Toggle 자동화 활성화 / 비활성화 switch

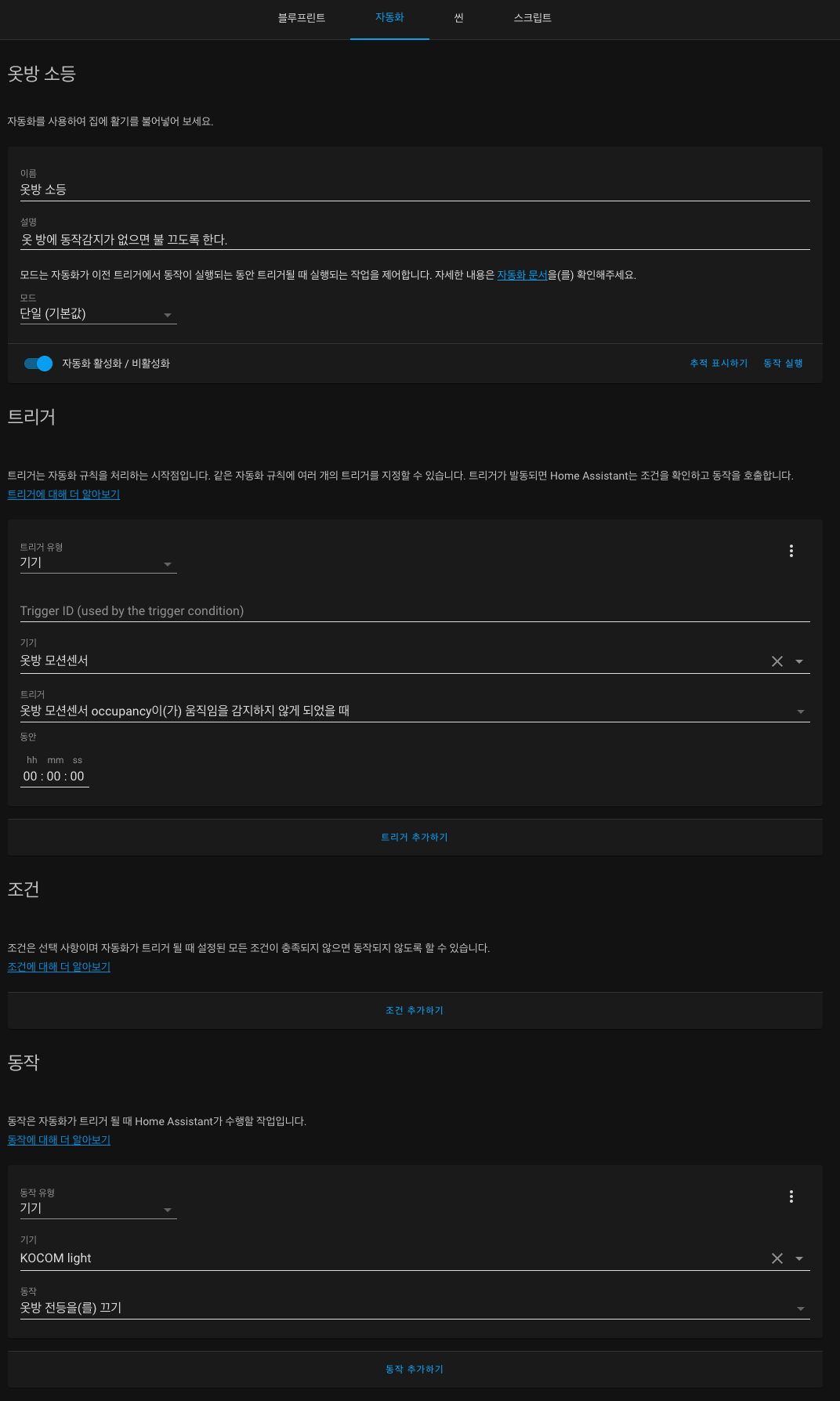[38, 364]
